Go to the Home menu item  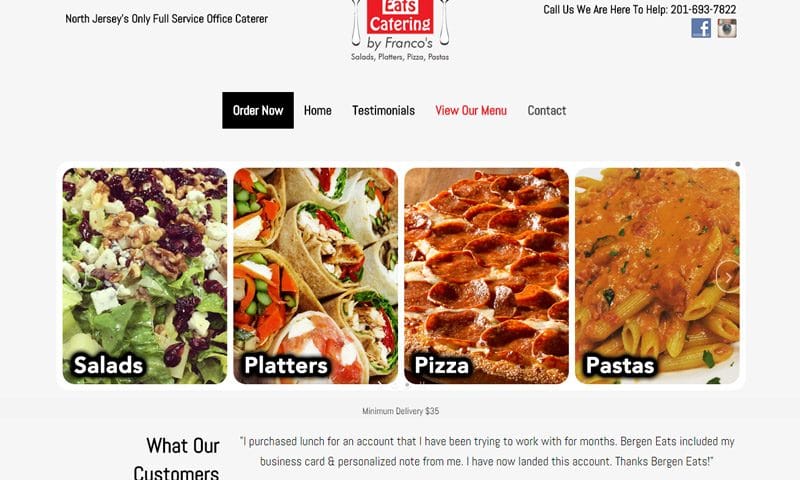(317, 110)
